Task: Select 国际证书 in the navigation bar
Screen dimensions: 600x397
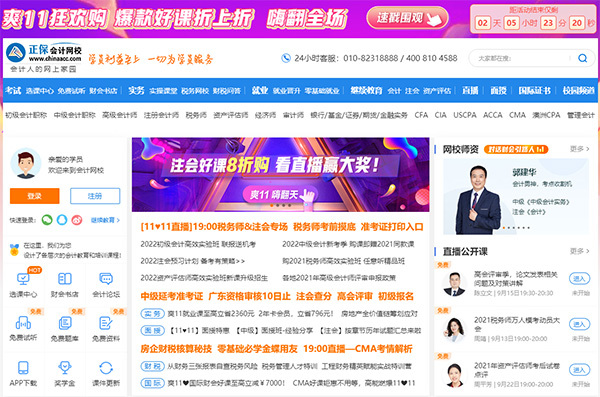Action: pos(534,91)
